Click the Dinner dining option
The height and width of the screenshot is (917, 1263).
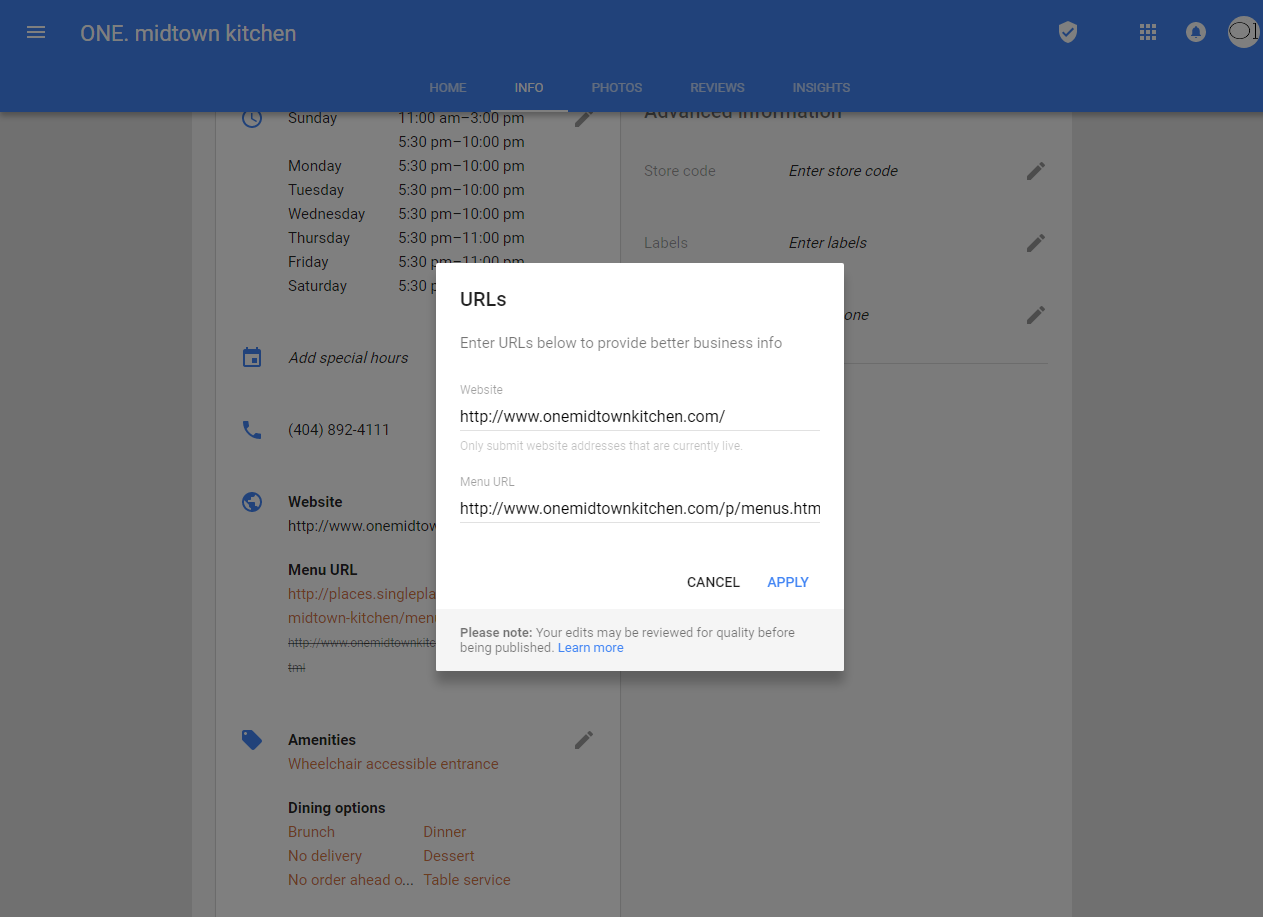[445, 832]
